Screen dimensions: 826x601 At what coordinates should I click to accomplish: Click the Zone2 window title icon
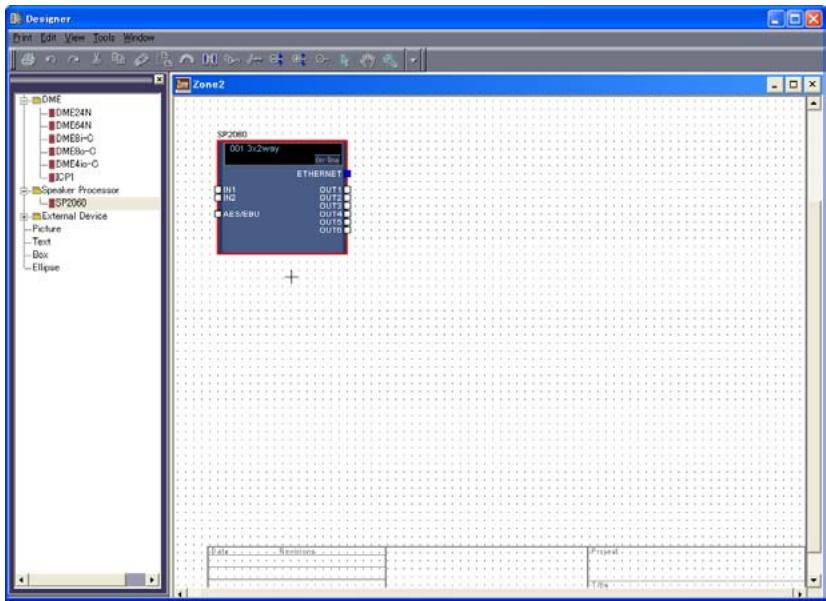coord(183,84)
